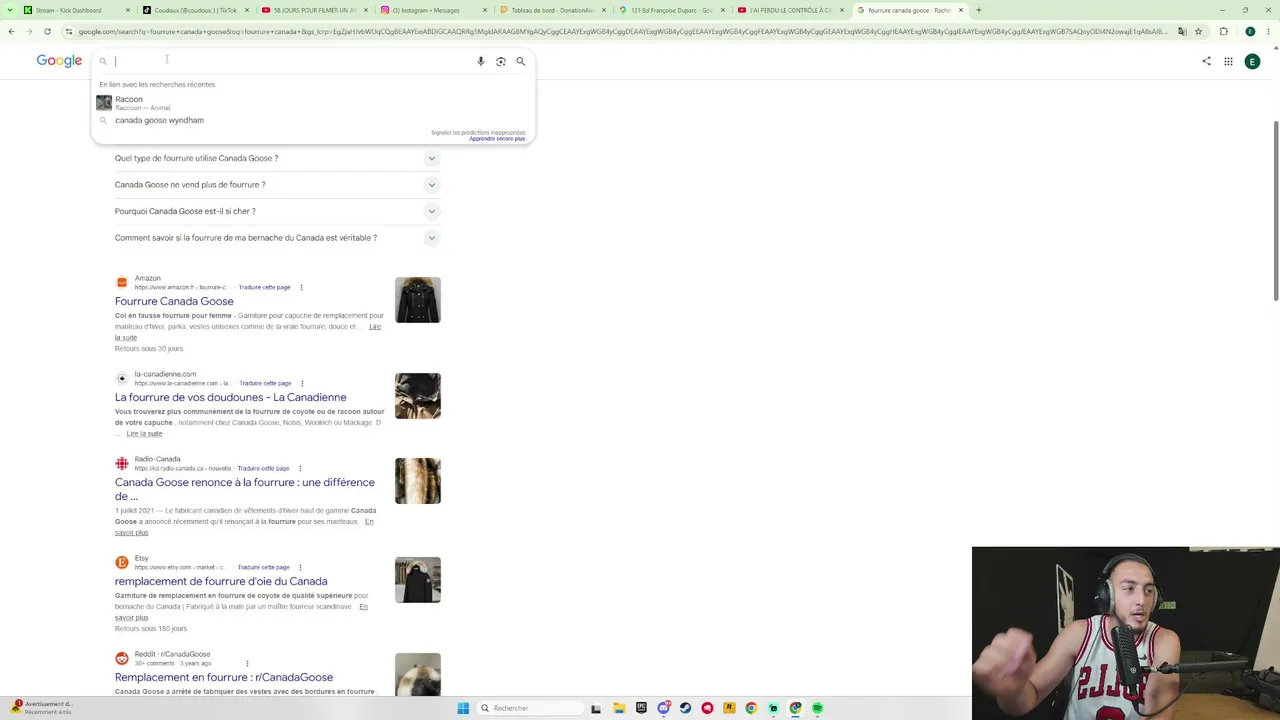Open the Amazon result jacket thumbnail
This screenshot has height=720, width=1280.
(418, 300)
